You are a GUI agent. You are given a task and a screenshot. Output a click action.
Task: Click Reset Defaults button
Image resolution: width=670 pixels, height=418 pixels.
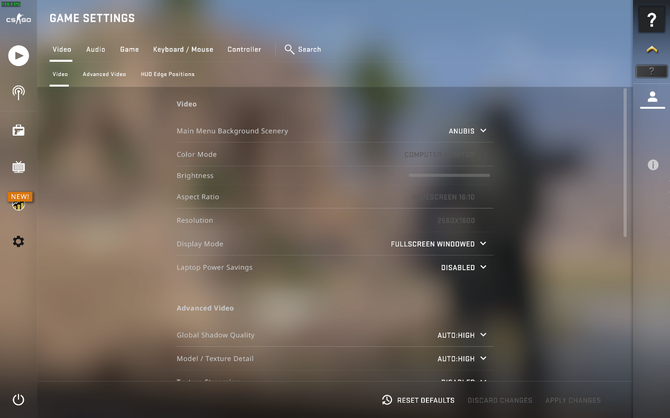418,400
